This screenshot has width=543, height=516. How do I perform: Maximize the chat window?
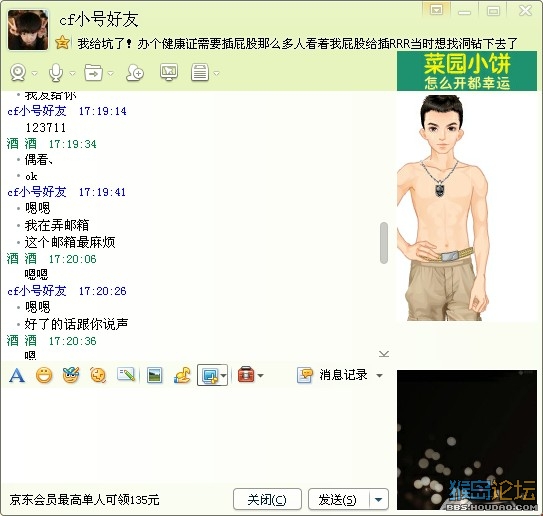coord(493,11)
